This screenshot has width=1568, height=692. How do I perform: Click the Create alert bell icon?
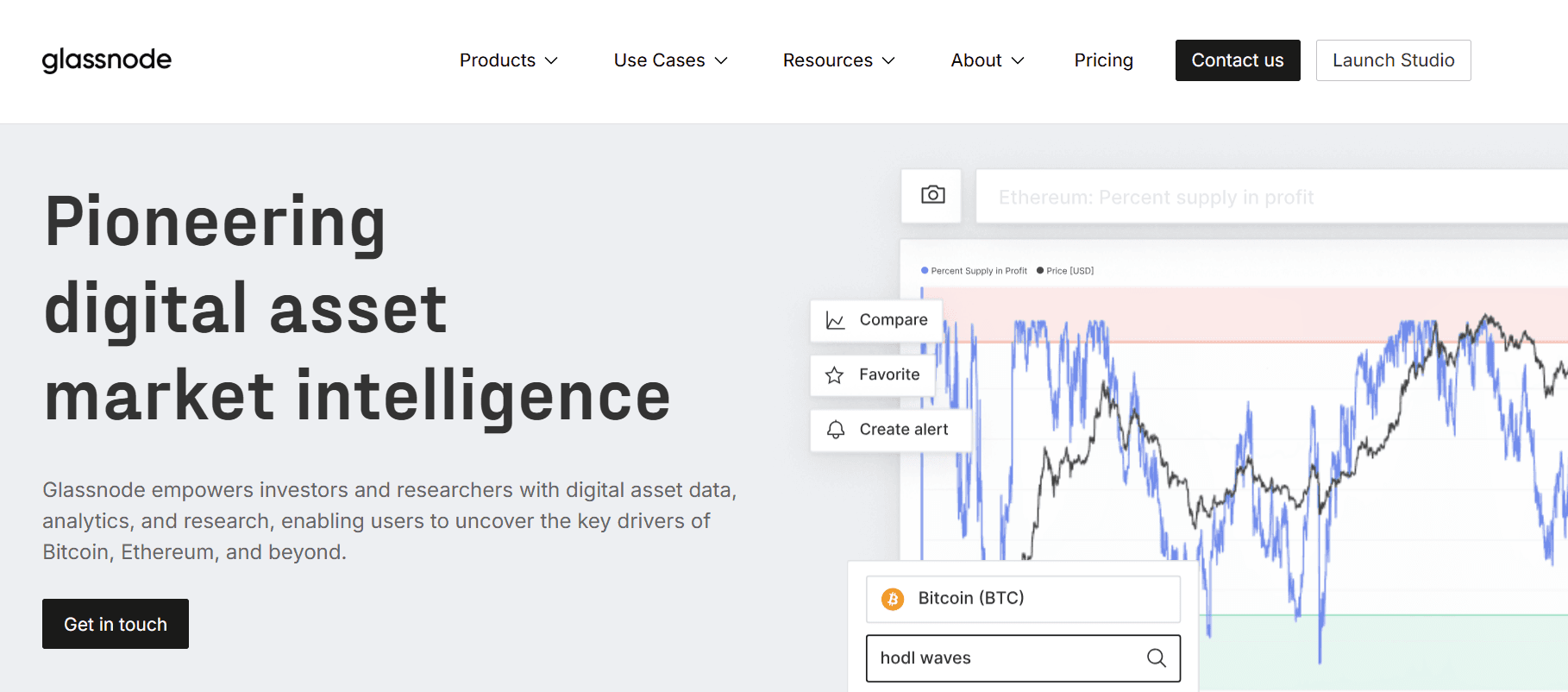click(836, 430)
